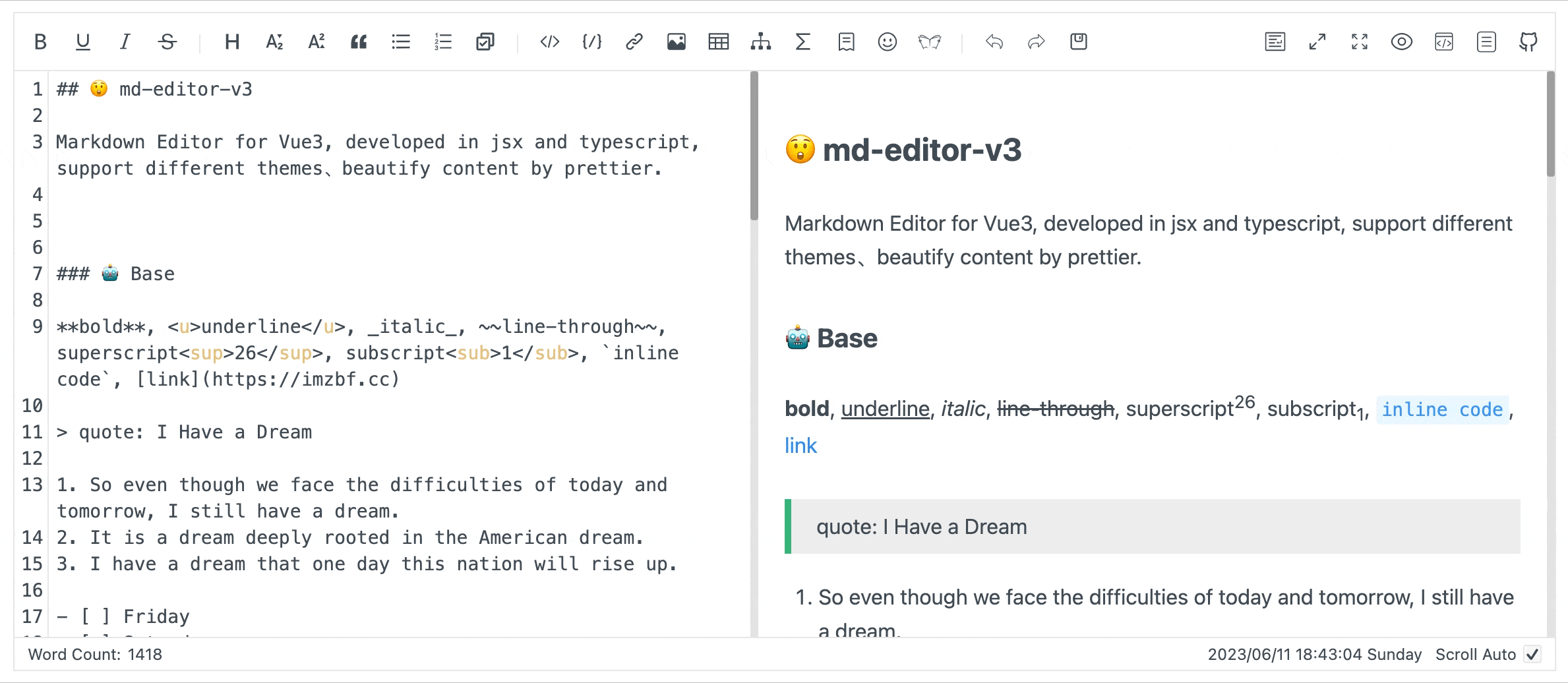Open the table size picker
Screen dimensions: 1568x683
pos(719,42)
